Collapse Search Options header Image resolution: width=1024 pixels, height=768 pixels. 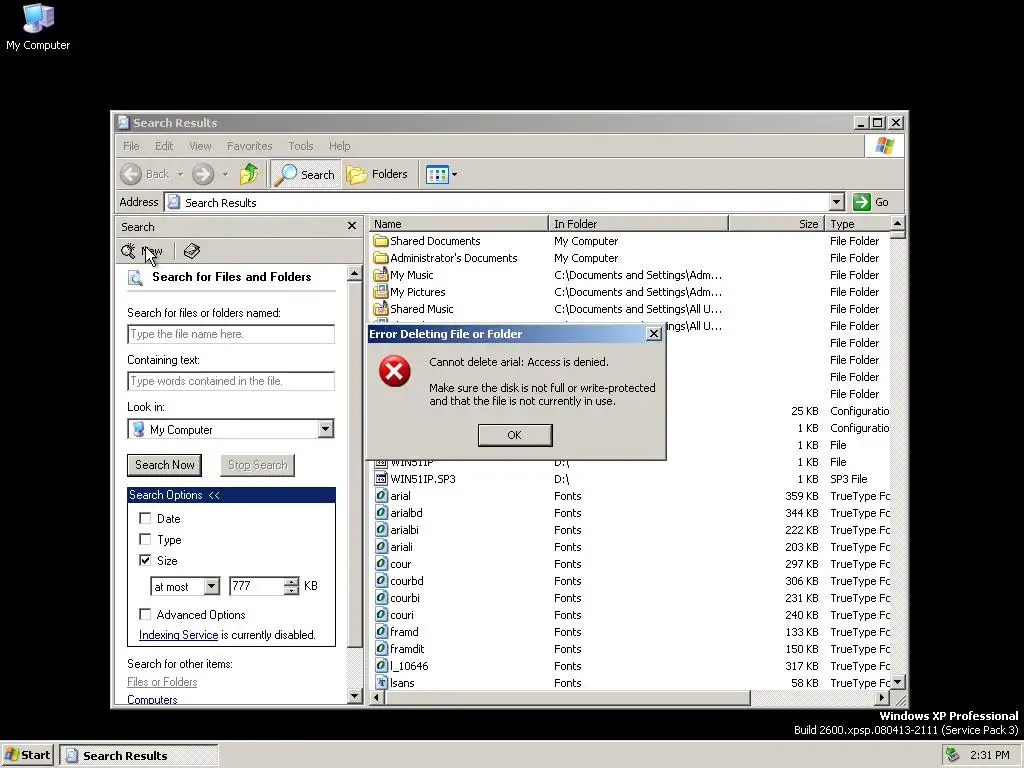tap(231, 495)
